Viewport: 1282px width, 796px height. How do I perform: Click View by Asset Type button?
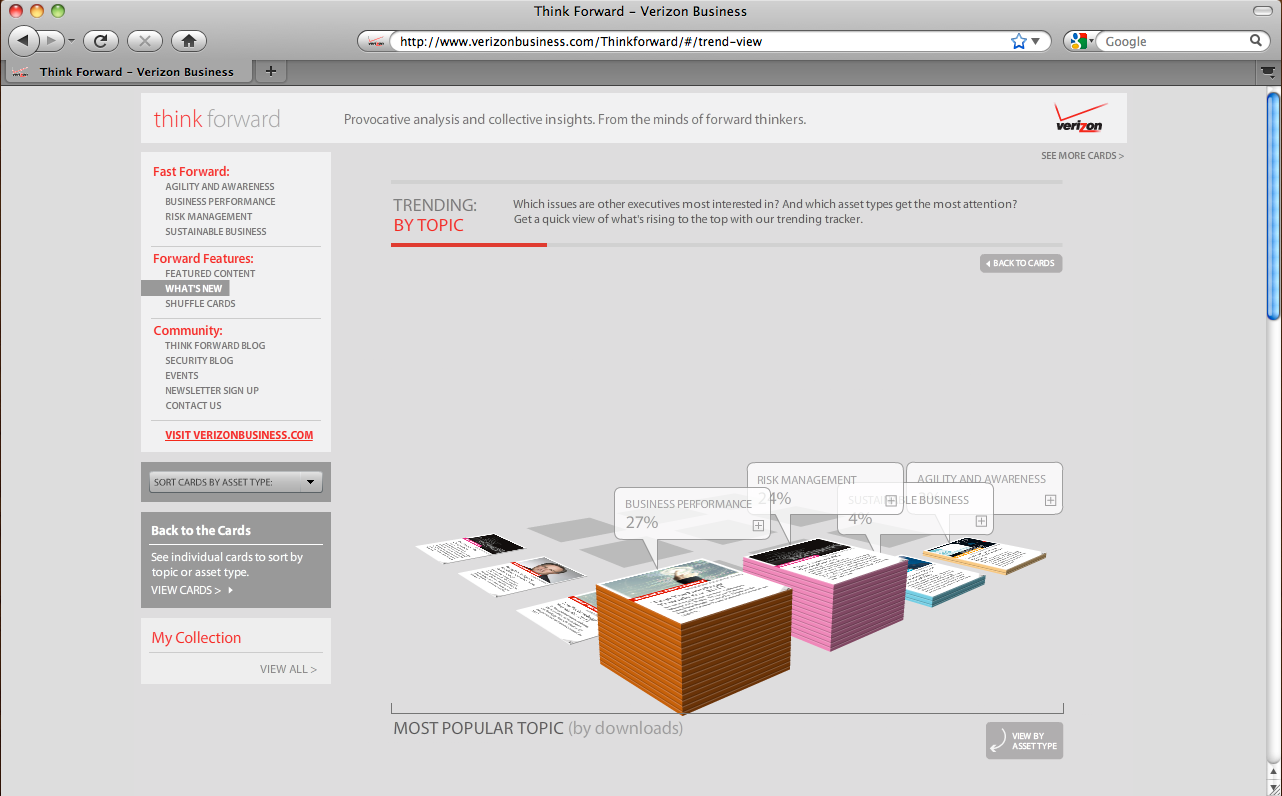[x=1024, y=741]
